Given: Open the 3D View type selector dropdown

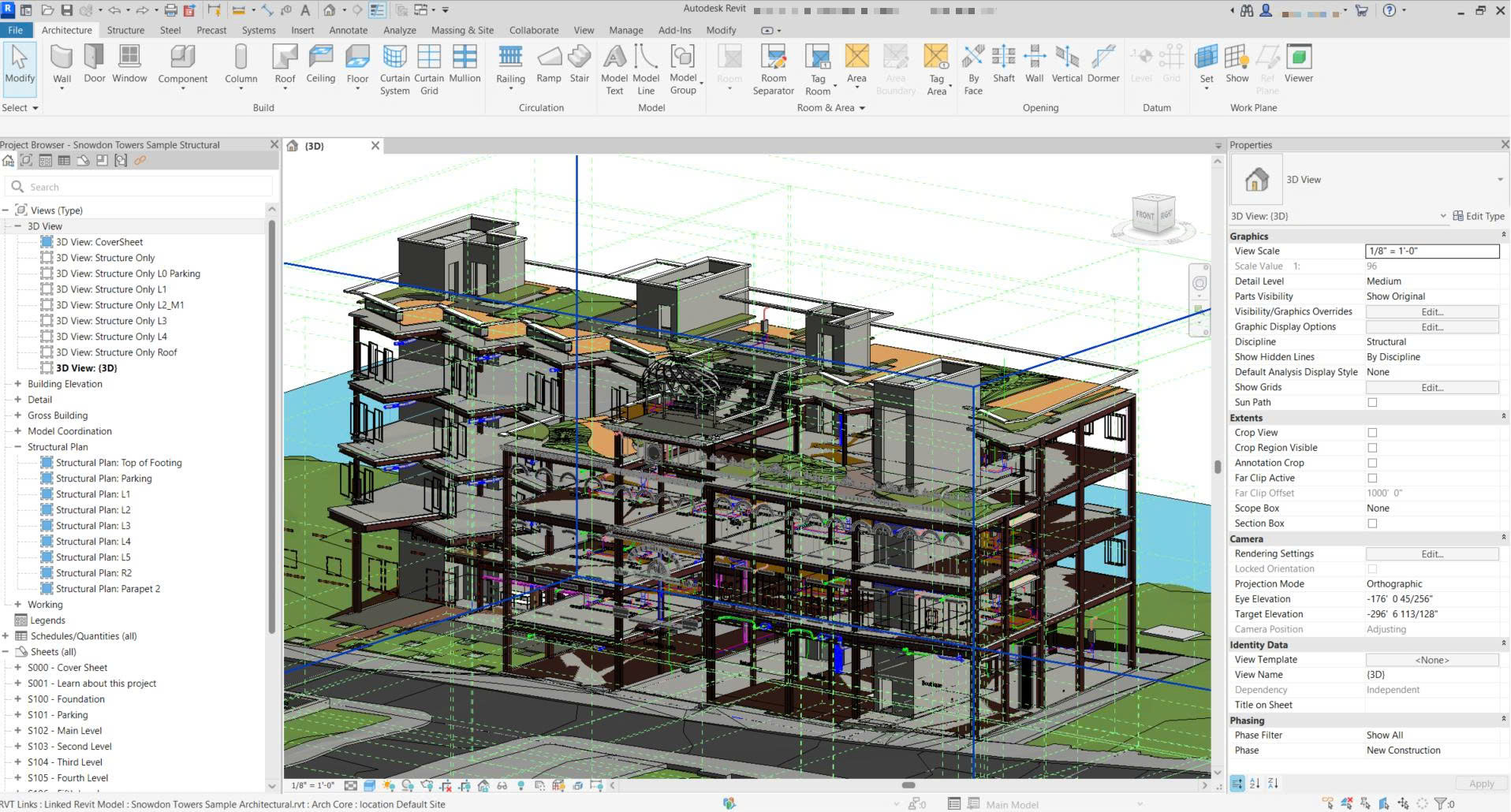Looking at the screenshot, I should click(1368, 180).
